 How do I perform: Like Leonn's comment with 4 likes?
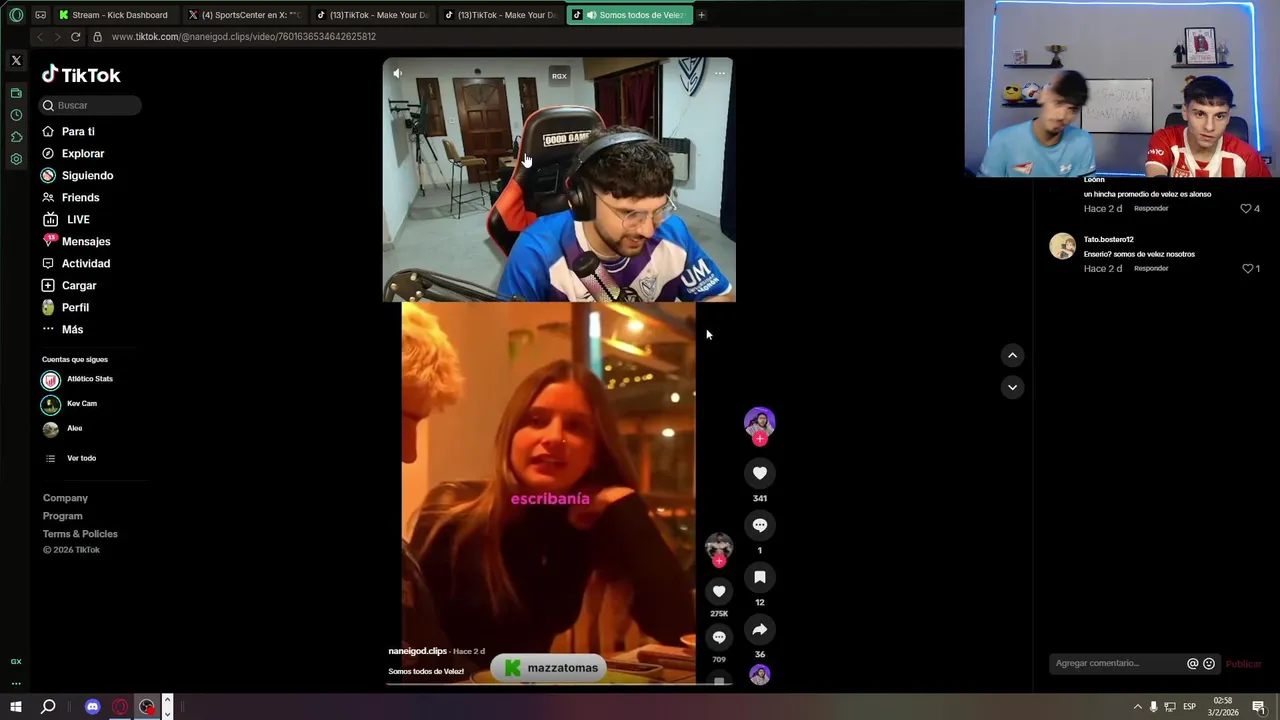coord(1246,209)
